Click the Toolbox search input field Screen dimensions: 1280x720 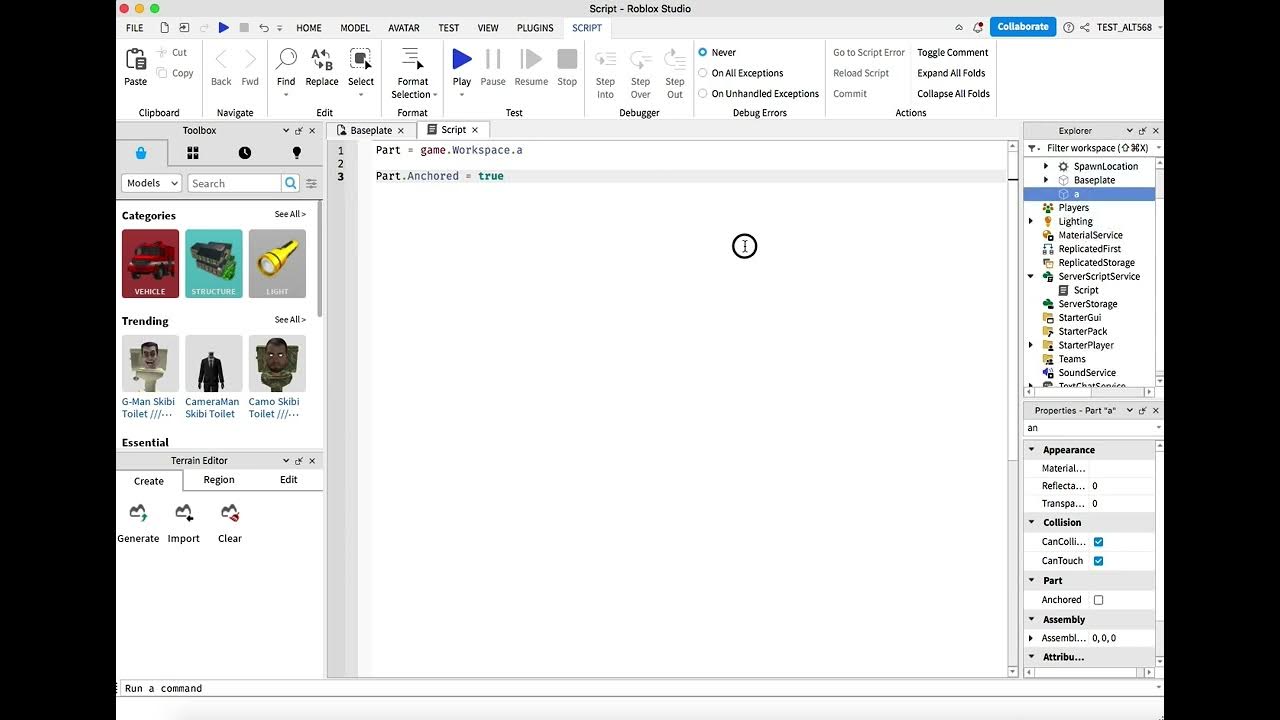235,183
